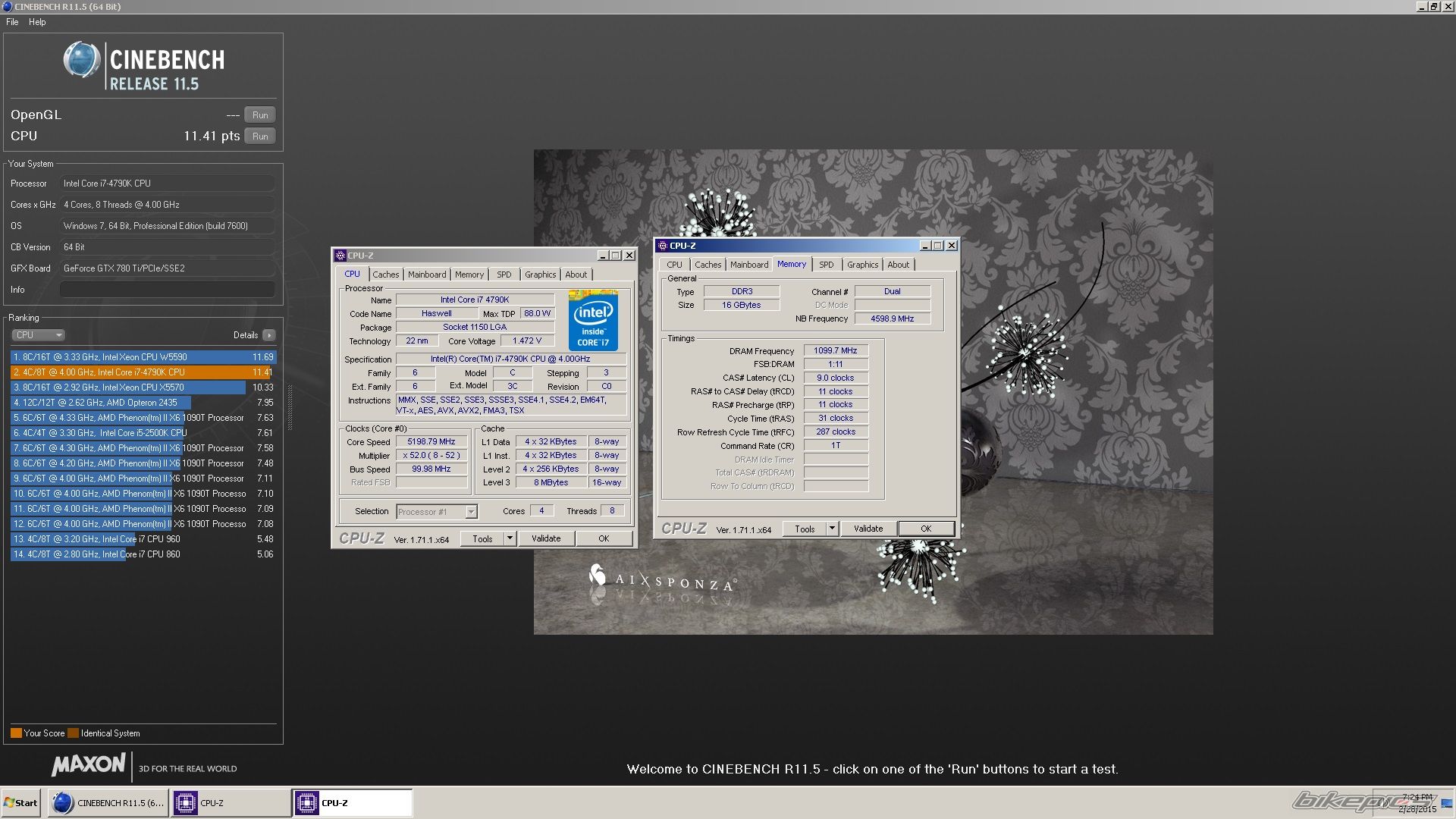The height and width of the screenshot is (819, 1456).
Task: Select ranking row 2 Intel Core i7-4790K CPU
Action: coord(143,372)
